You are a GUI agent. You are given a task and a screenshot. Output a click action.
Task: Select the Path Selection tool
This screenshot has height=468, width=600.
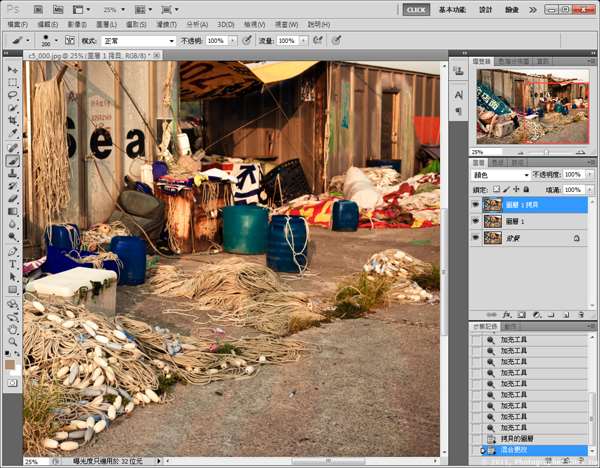click(13, 277)
